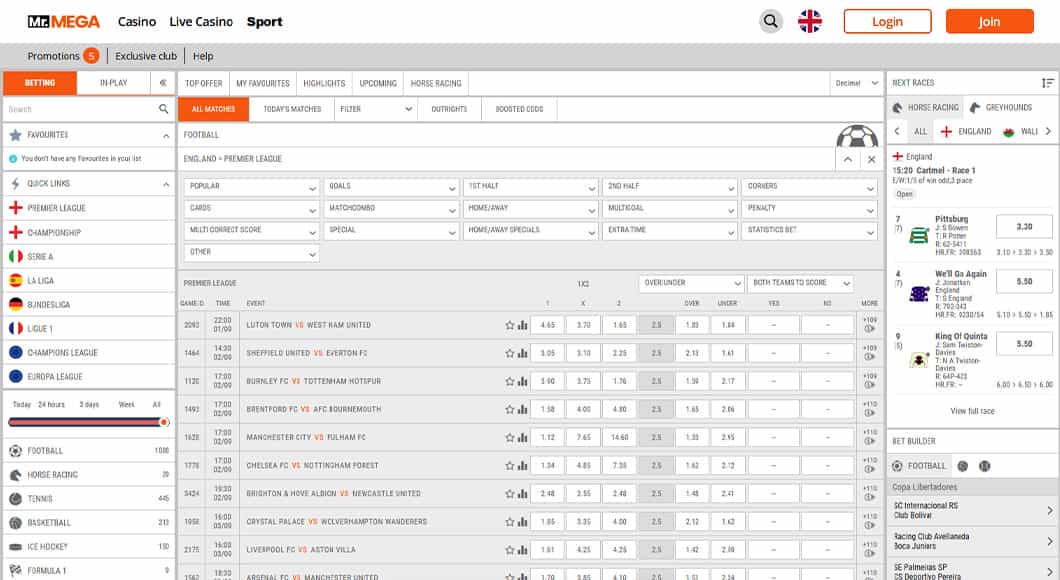Click the search magnifier in sidebar search box

[x=164, y=109]
